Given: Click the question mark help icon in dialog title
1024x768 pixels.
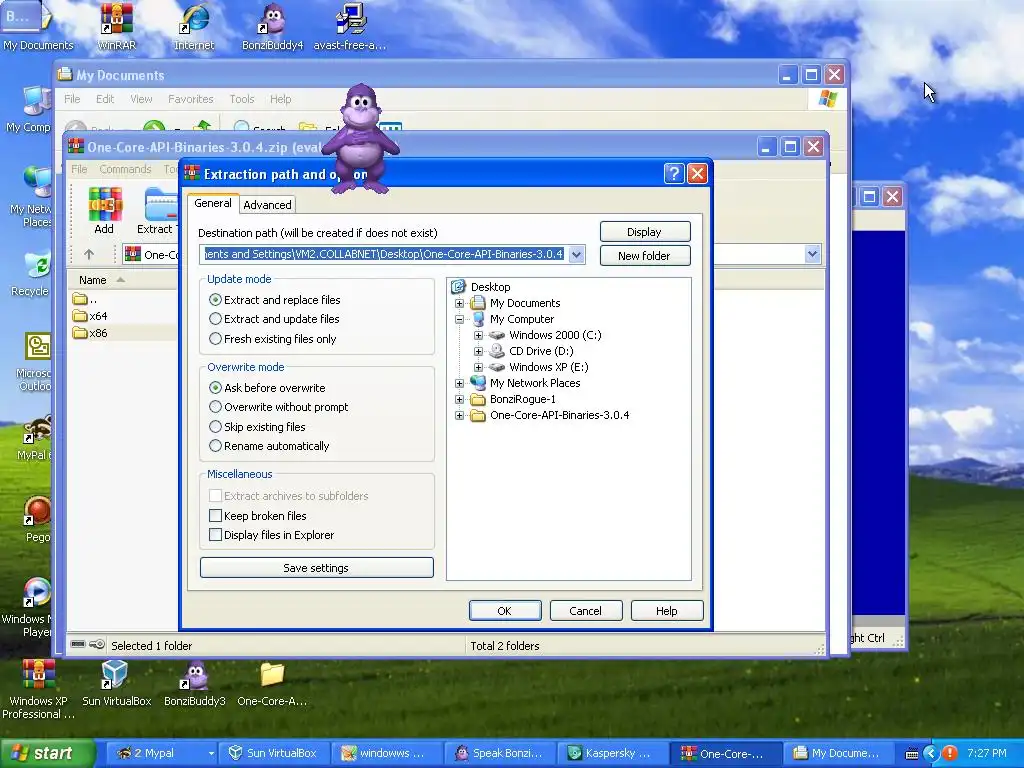Looking at the screenshot, I should 674,174.
